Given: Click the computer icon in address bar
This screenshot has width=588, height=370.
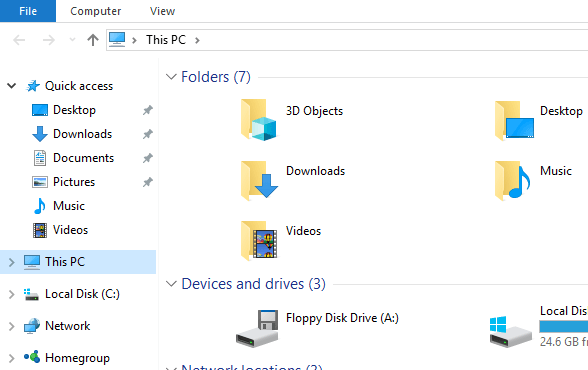Looking at the screenshot, I should click(117, 39).
